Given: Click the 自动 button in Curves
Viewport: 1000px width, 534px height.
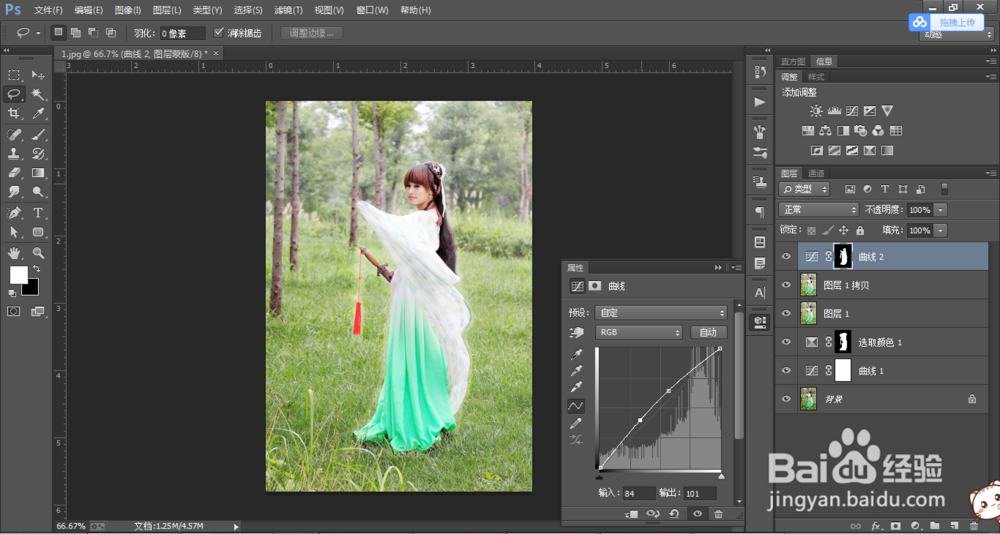Looking at the screenshot, I should click(709, 332).
